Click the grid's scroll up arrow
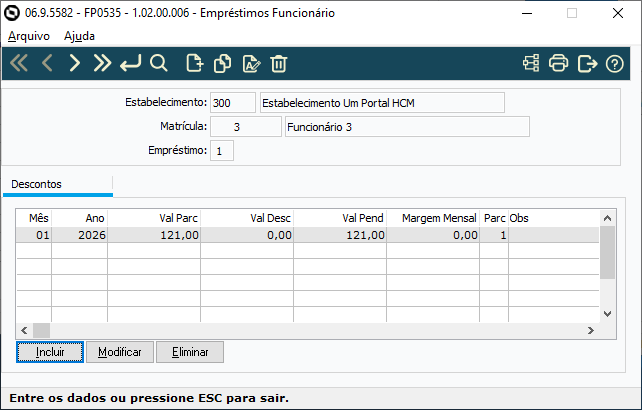This screenshot has height=410, width=642. pyautogui.click(x=608, y=218)
